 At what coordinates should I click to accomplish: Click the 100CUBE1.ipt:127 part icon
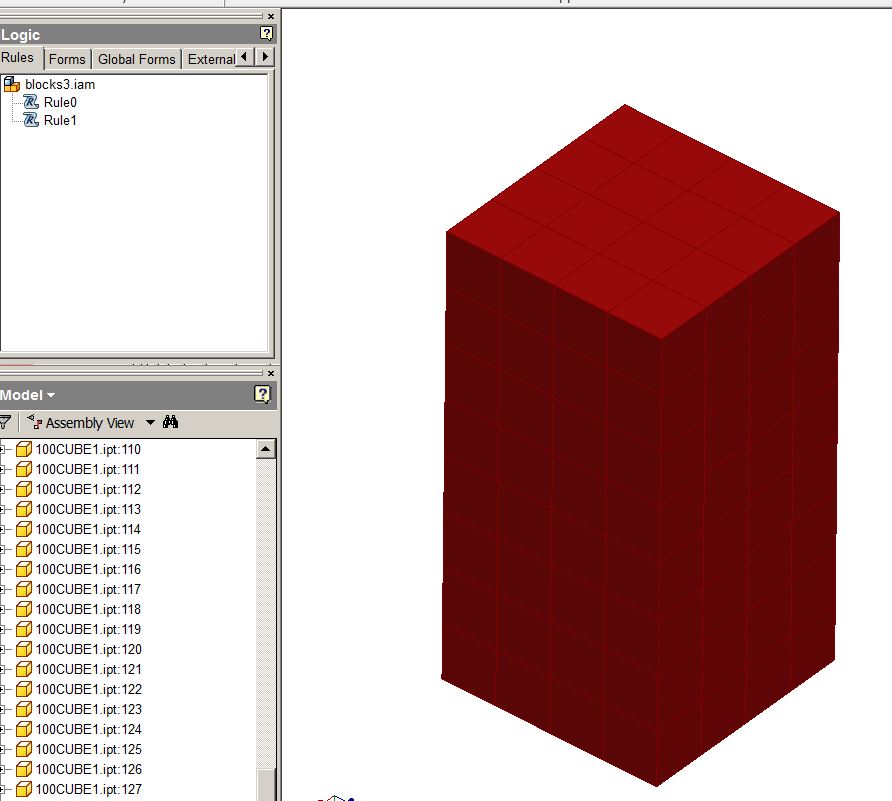(24, 789)
